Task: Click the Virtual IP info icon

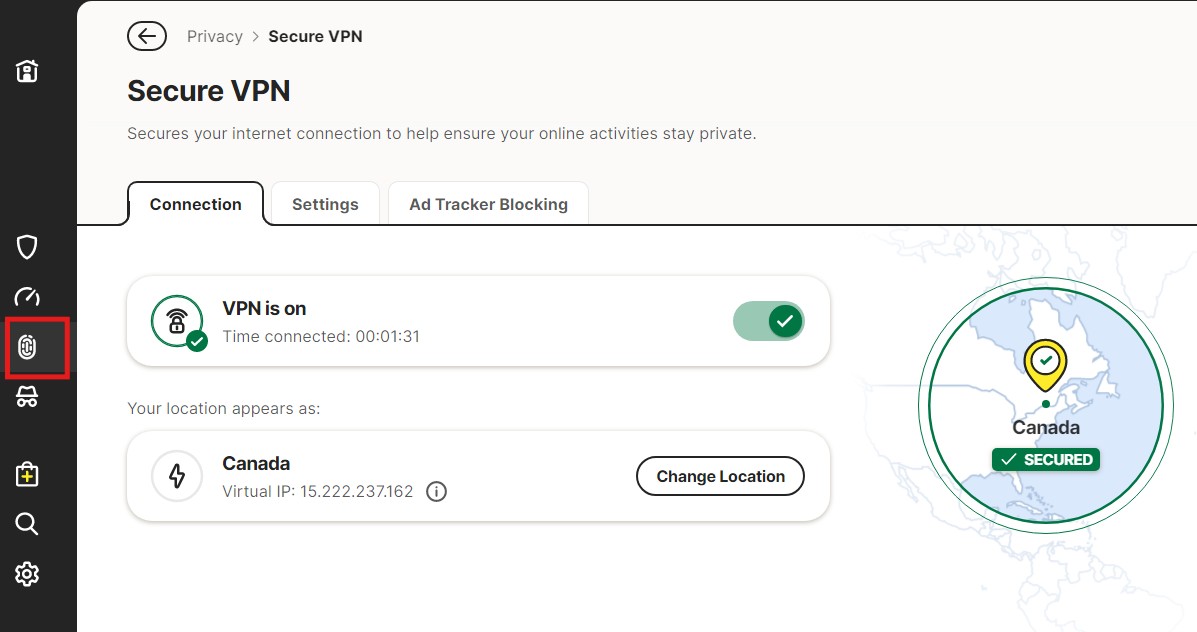Action: (436, 492)
